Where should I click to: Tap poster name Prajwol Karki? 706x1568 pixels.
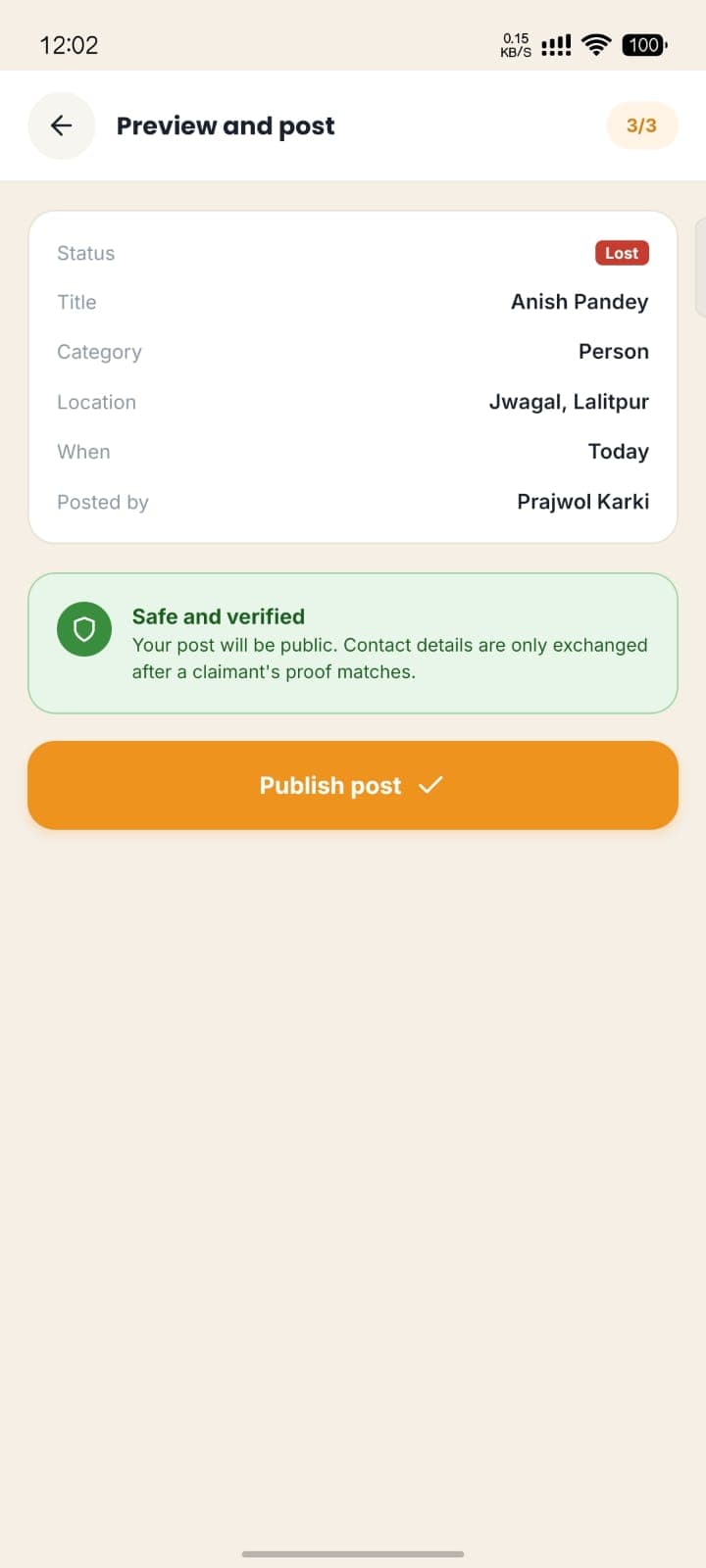583,502
